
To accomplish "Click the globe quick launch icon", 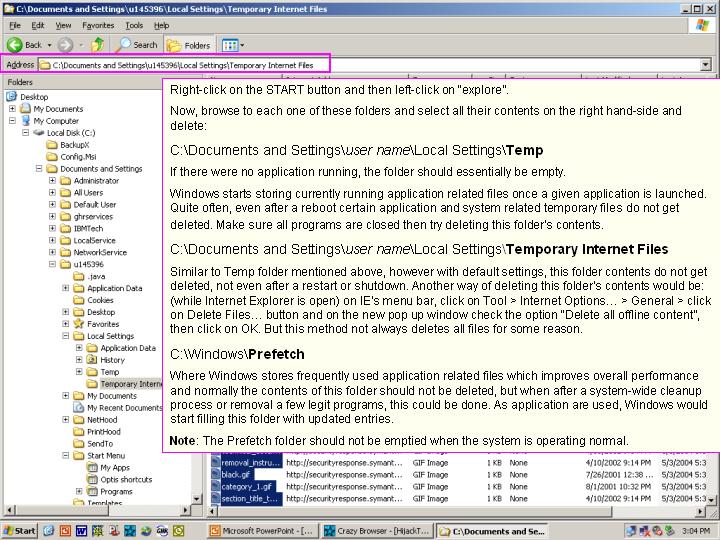I will pos(146,531).
